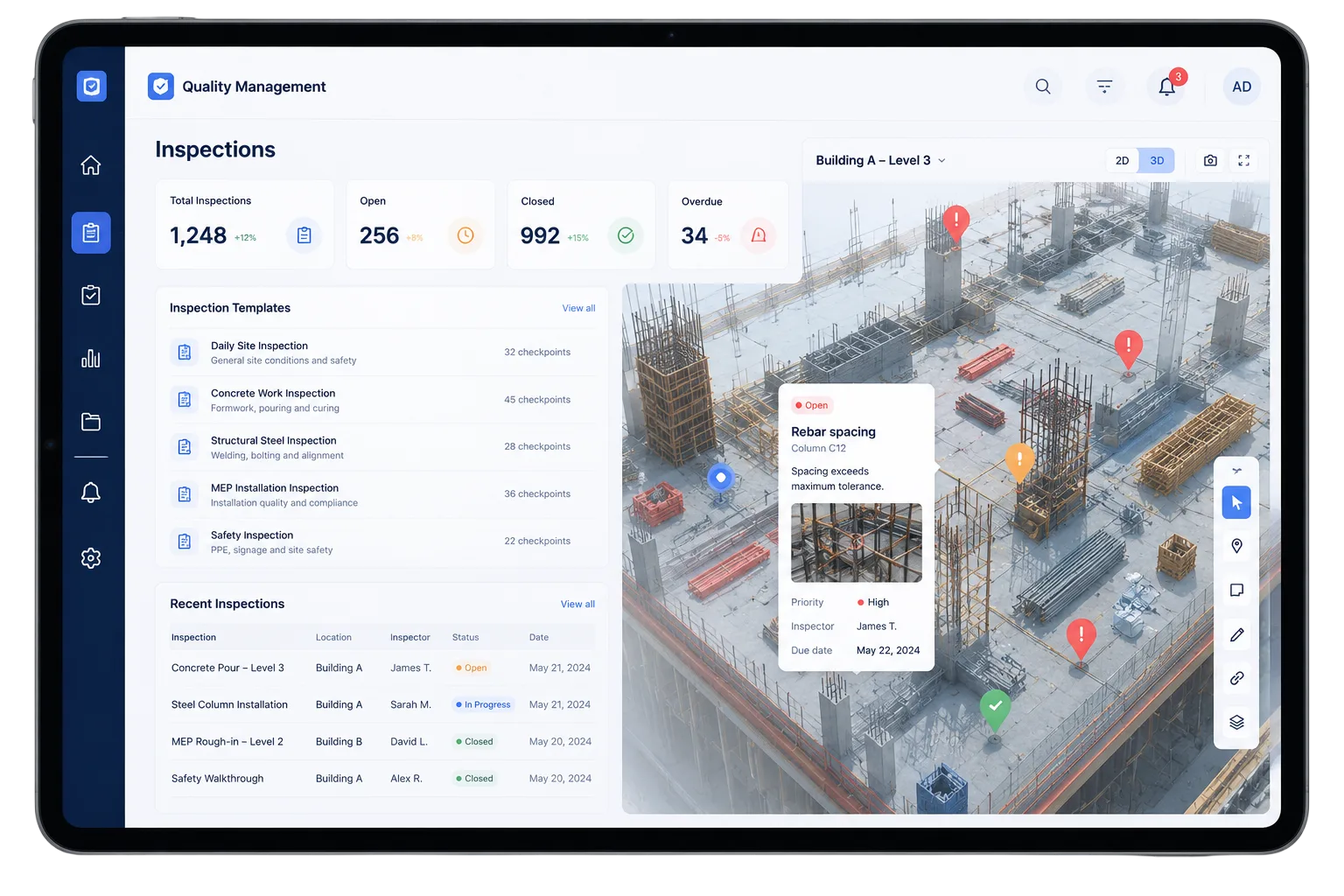
Task: Click the Total Inspections clipboard icon
Action: click(304, 235)
